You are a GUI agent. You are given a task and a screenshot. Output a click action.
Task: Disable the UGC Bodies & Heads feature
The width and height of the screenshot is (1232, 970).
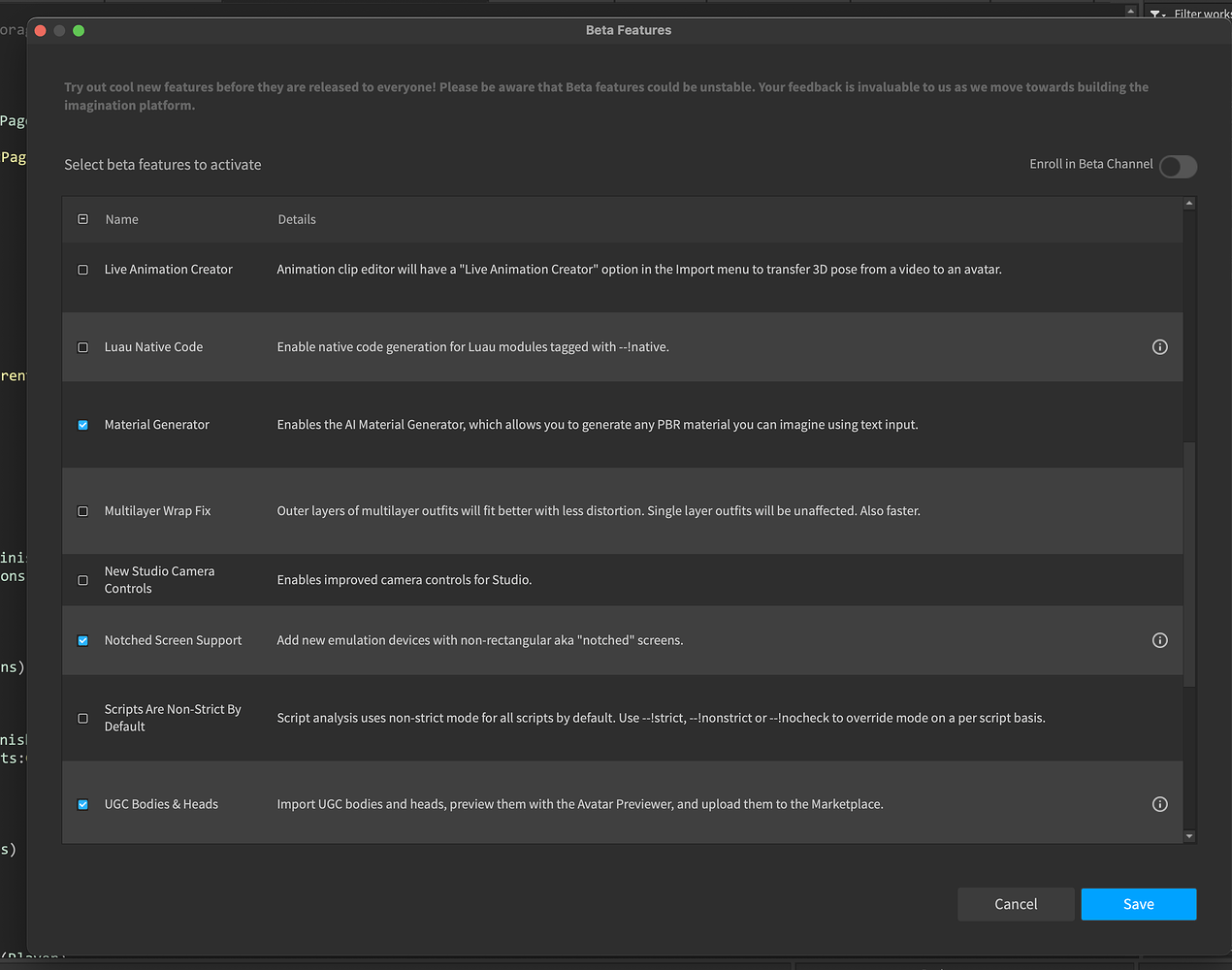(x=82, y=804)
